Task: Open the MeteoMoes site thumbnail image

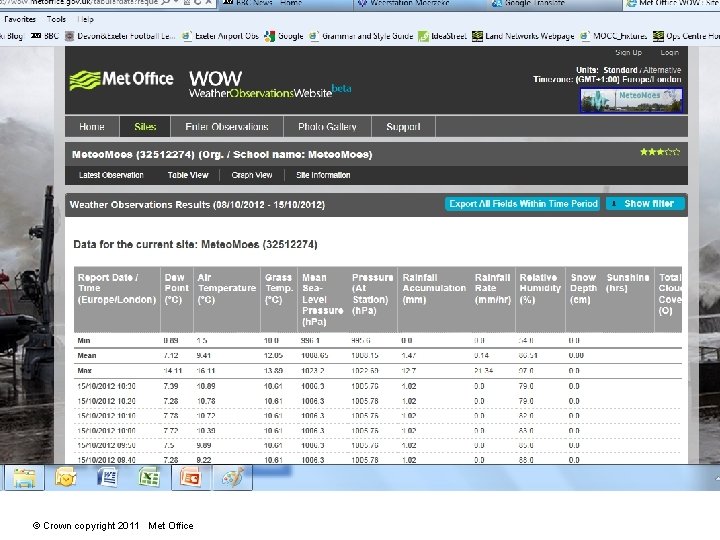Action: (631, 100)
